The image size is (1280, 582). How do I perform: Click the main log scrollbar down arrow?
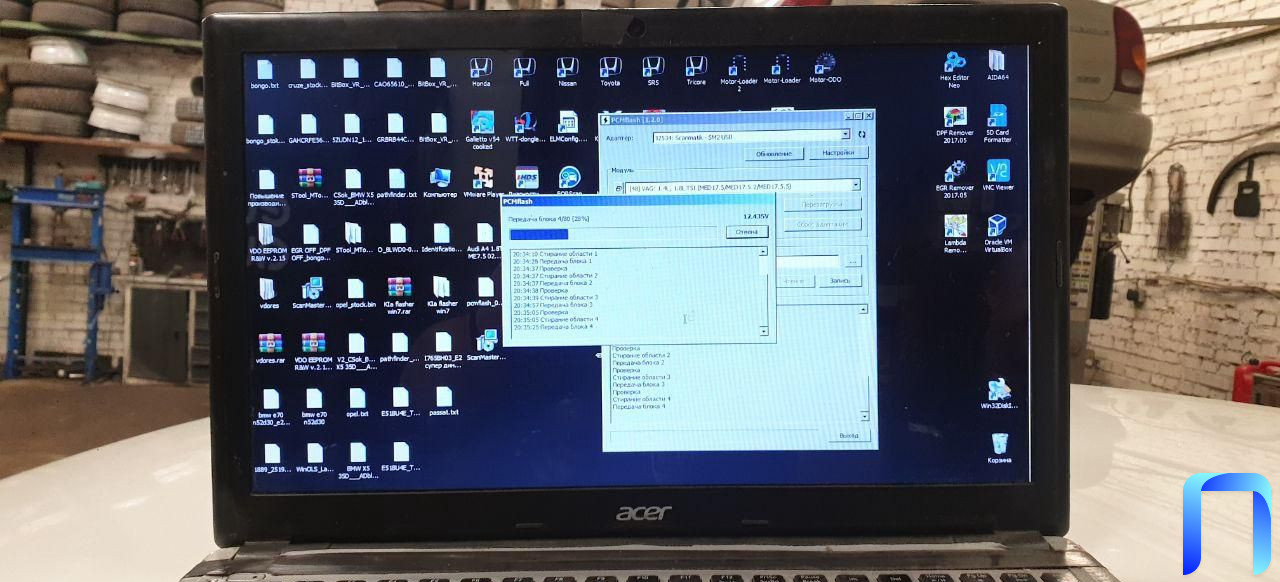(x=865, y=415)
